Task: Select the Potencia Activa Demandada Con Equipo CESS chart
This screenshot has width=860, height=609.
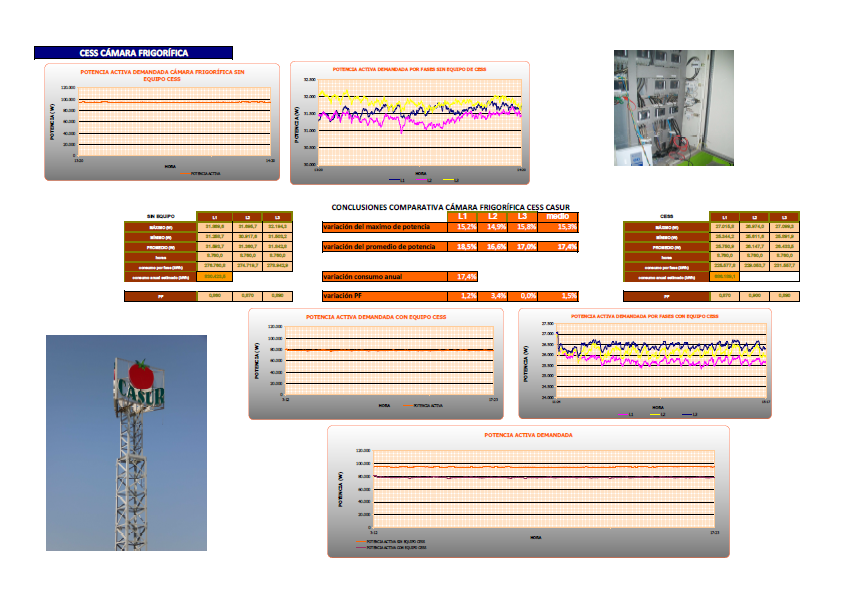Action: [x=376, y=363]
